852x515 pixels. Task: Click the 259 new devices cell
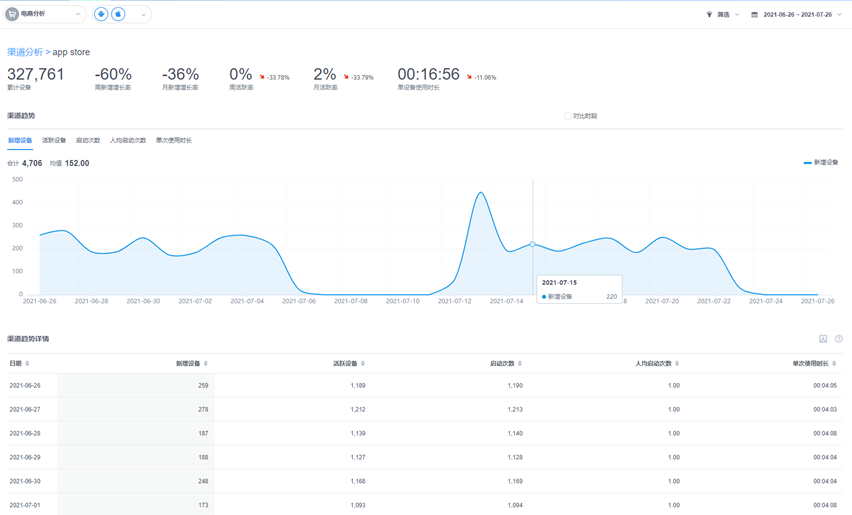tap(203, 385)
